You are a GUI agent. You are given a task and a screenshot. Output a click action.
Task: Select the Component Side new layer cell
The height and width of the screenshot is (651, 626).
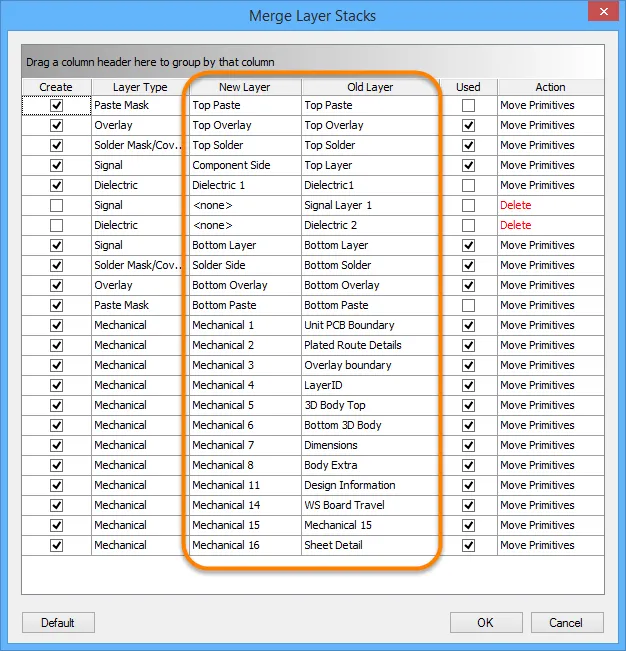[x=245, y=165]
